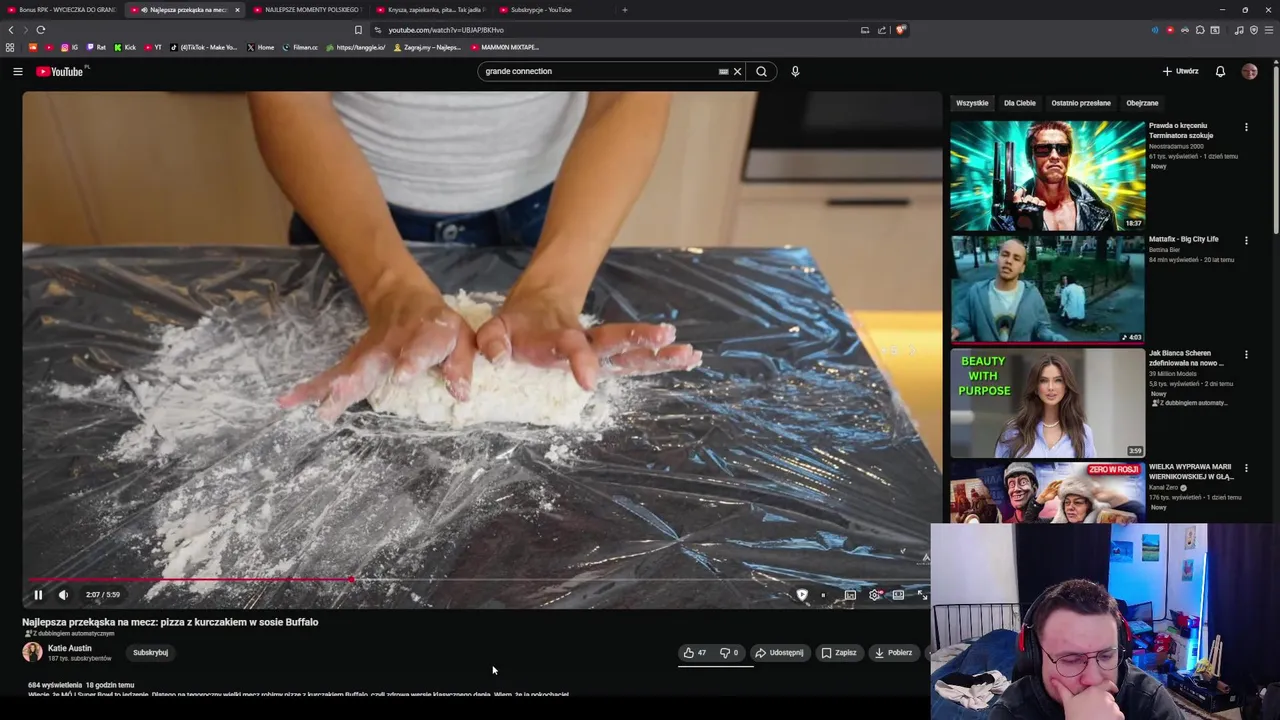This screenshot has height=720, width=1280.
Task: Start voice search with microphone icon
Action: click(795, 71)
